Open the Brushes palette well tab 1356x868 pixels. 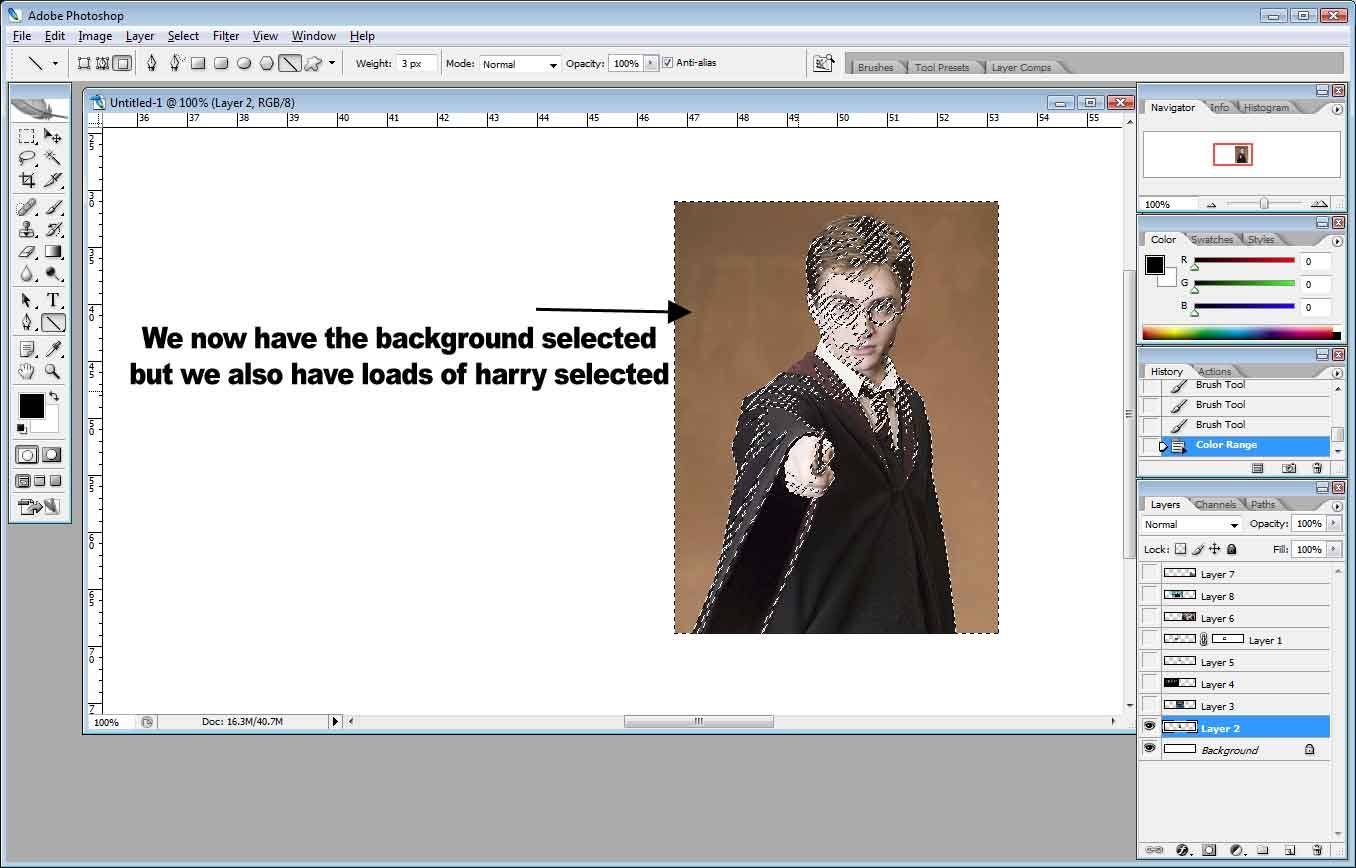[875, 68]
